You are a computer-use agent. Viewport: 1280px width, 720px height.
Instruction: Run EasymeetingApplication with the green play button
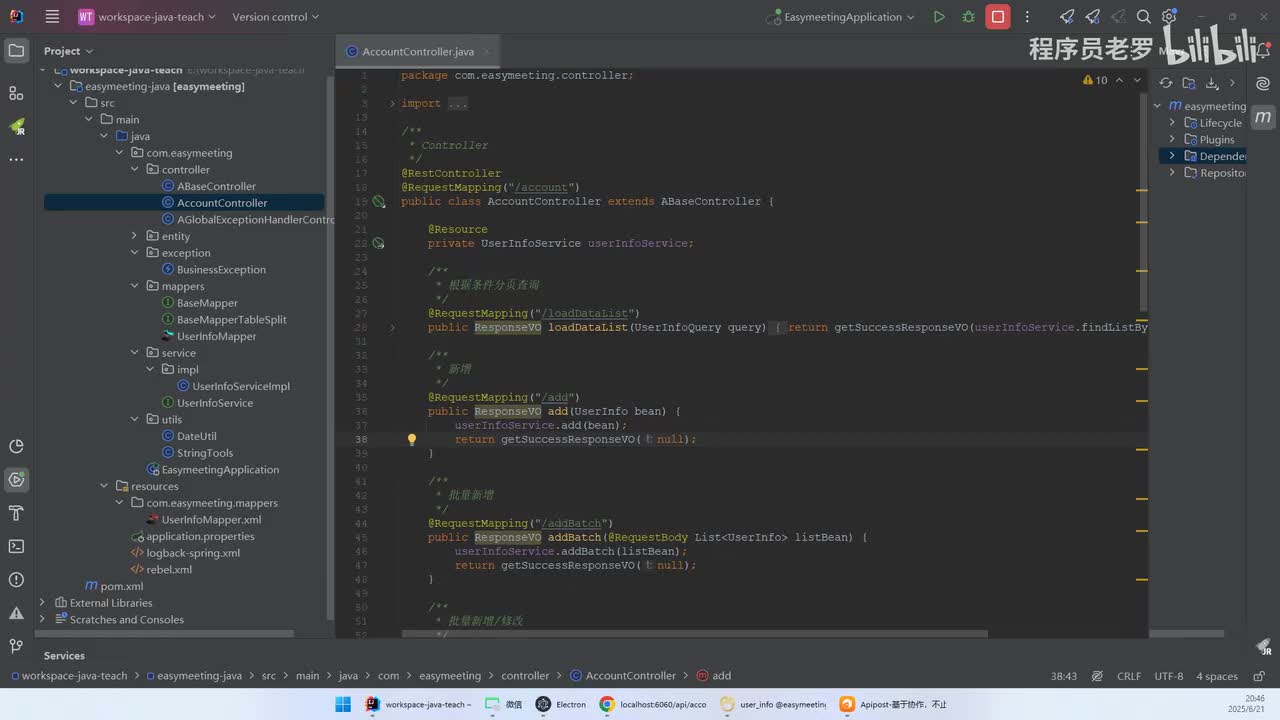(939, 17)
